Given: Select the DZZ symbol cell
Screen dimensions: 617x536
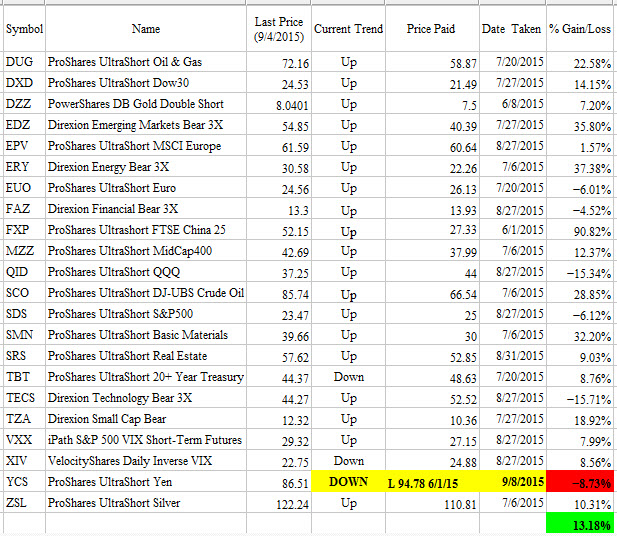Looking at the screenshot, I should pyautogui.click(x=24, y=104).
